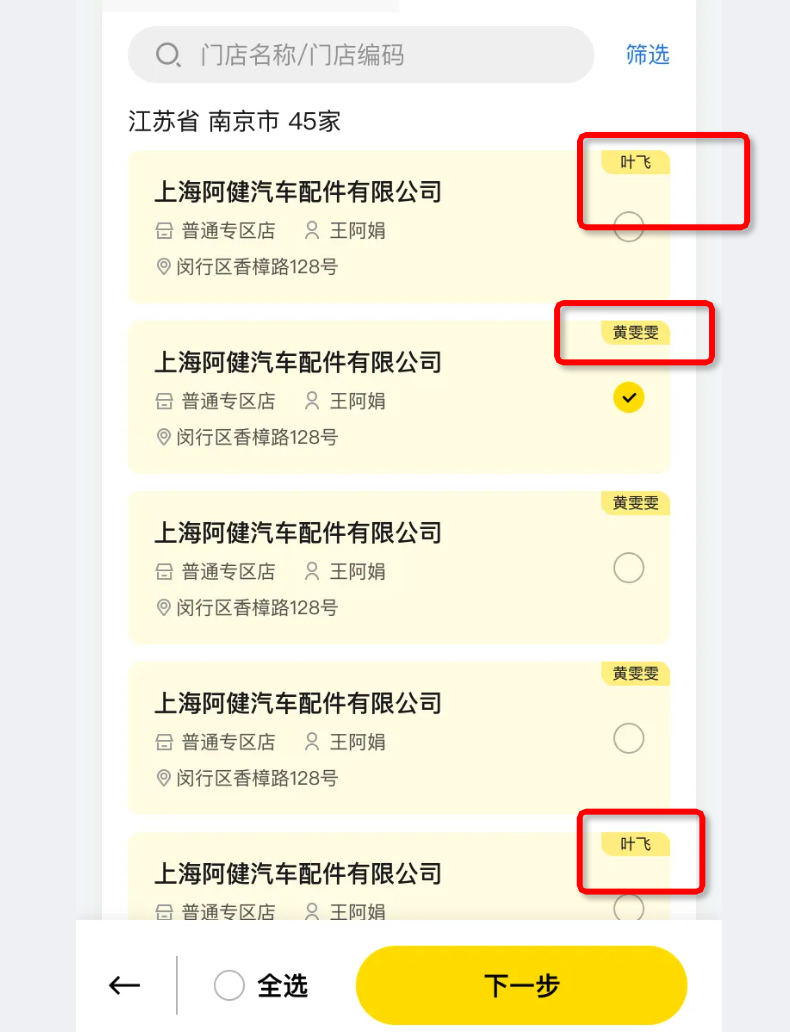This screenshot has height=1032, width=790.
Task: Toggle the 全选 select-all checkbox
Action: [230, 986]
